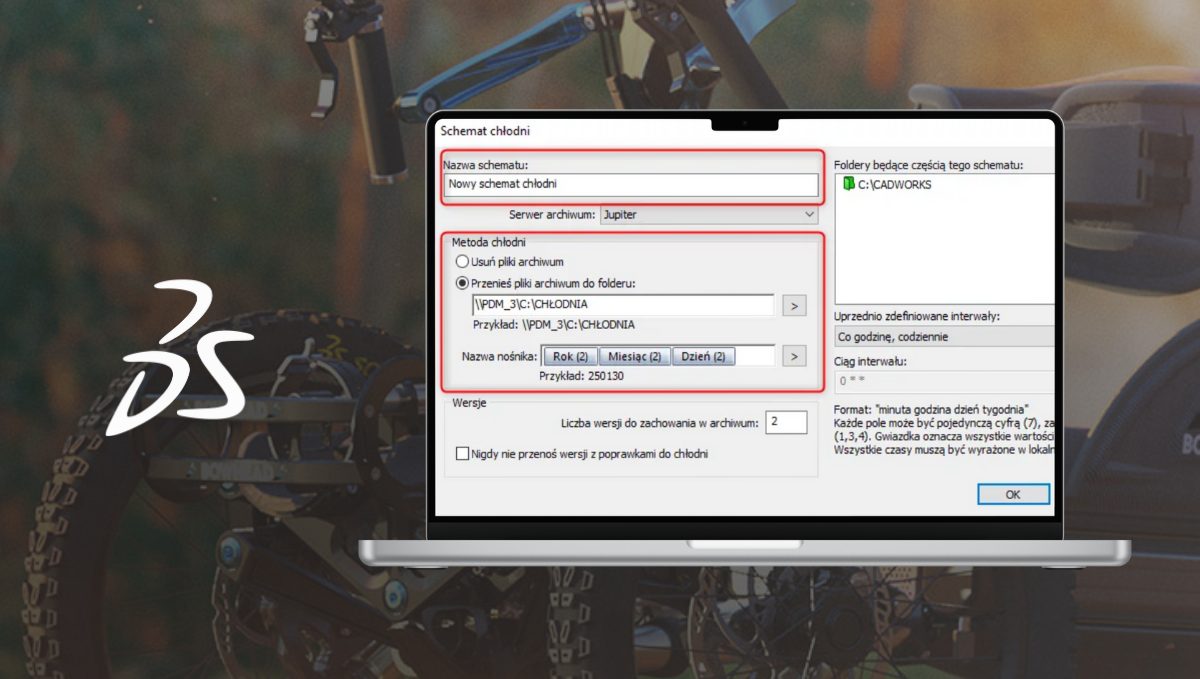Click the Liczba wersji do zachowania field
This screenshot has width=1200, height=679.
tap(786, 423)
